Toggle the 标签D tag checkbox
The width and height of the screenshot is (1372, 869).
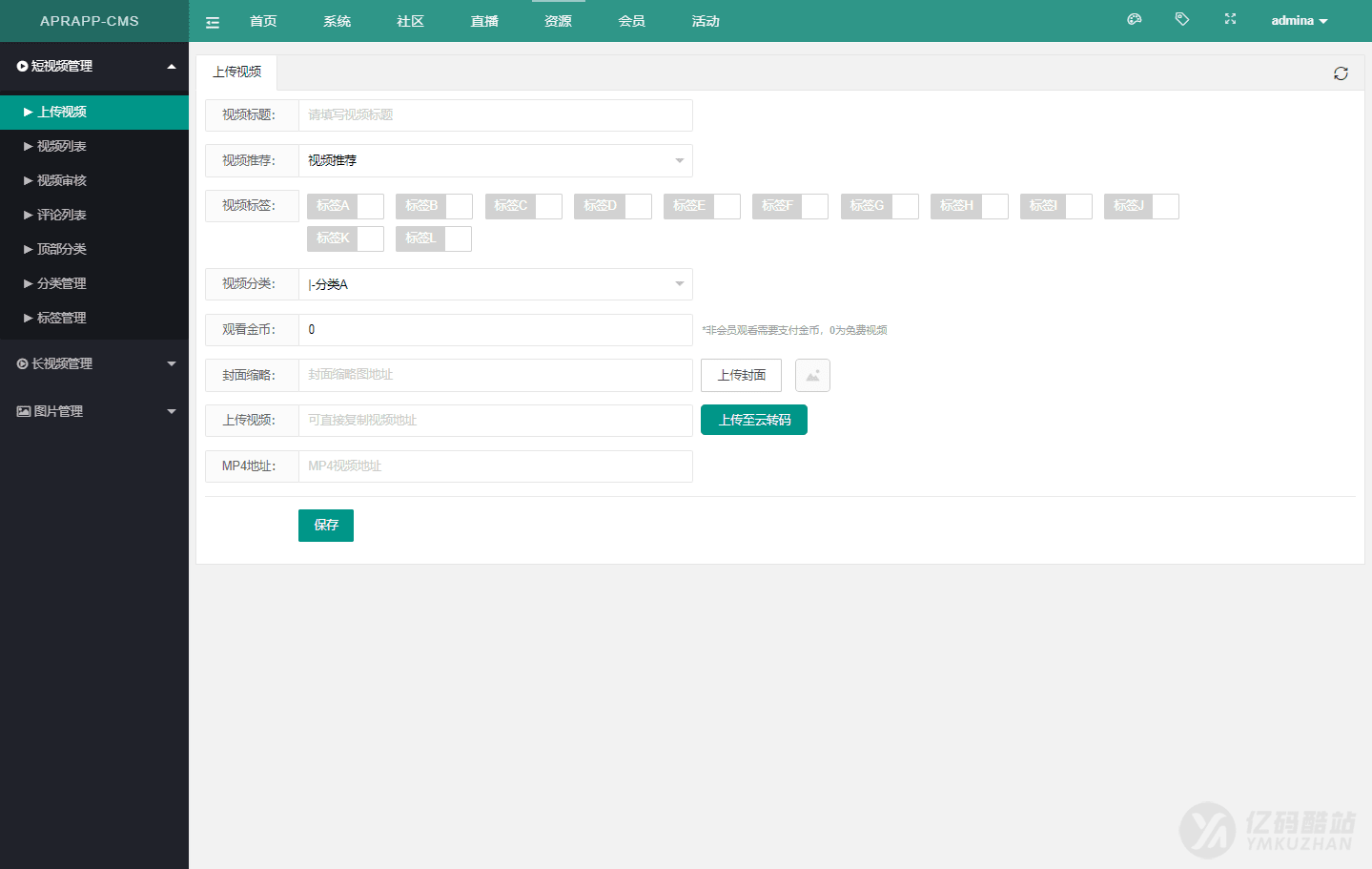(612, 206)
